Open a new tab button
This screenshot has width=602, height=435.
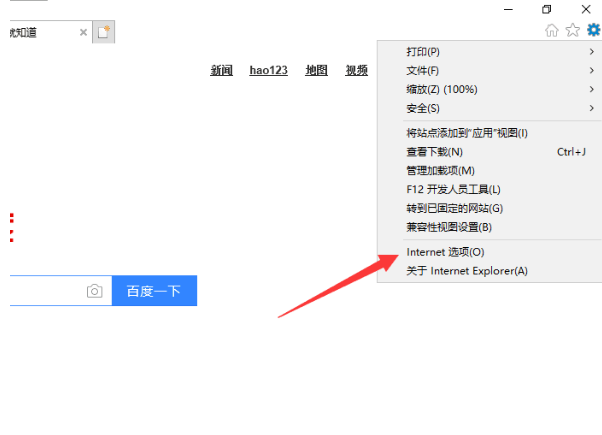pos(104,32)
